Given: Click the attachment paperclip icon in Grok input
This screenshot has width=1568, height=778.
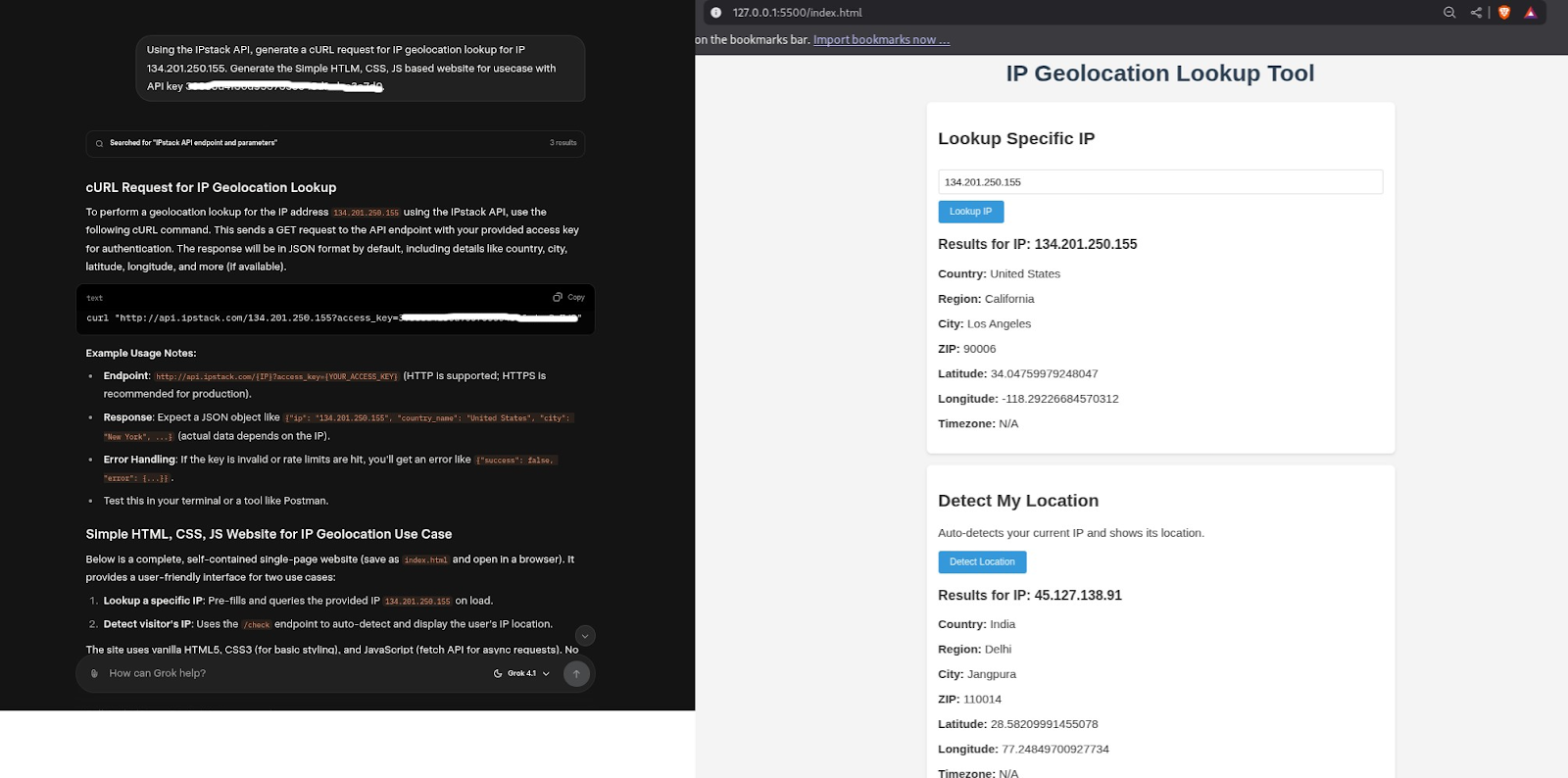Looking at the screenshot, I should click(94, 673).
